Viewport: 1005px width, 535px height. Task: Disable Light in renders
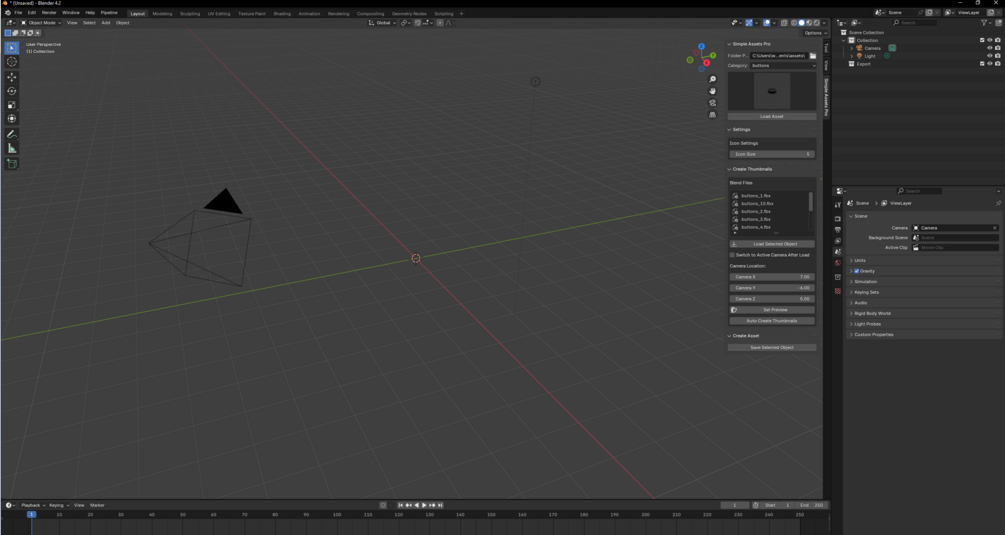(x=997, y=56)
